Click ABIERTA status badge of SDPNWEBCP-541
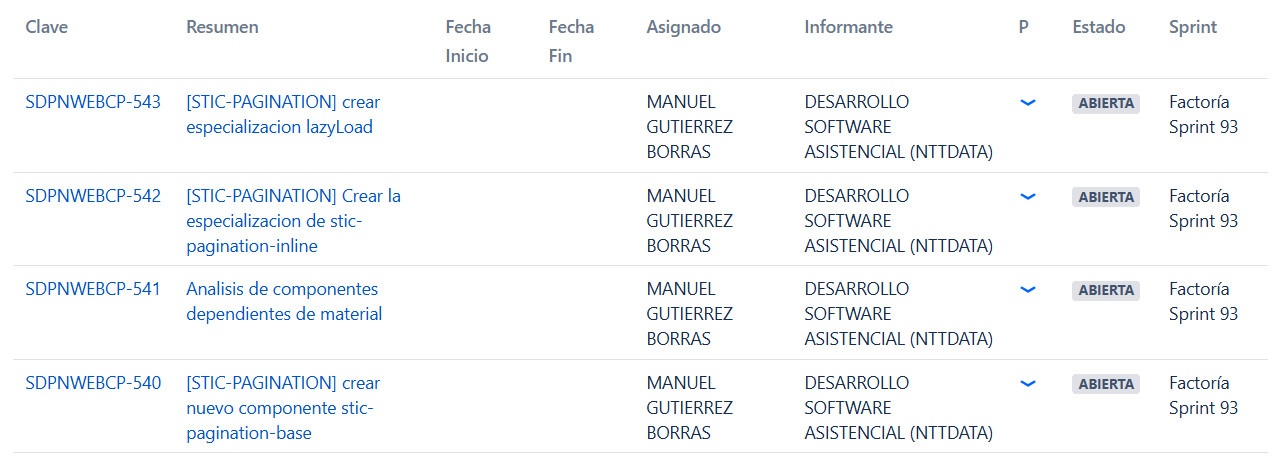Screen dimensions: 1285x461 (x=1106, y=291)
